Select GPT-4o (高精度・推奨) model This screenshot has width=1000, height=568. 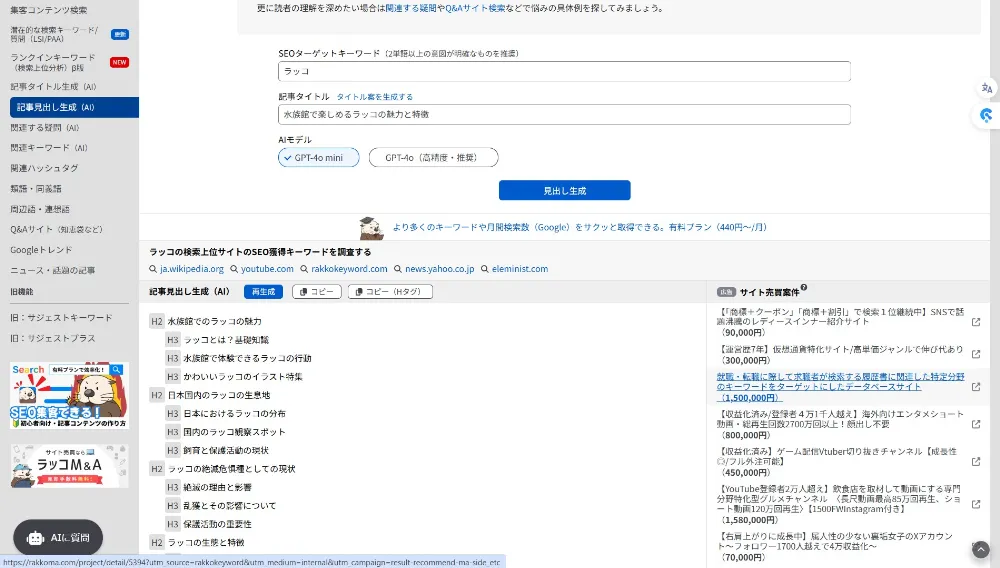tap(433, 157)
